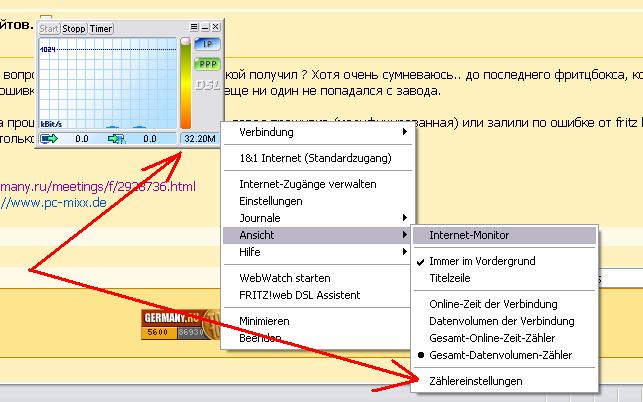Select Gesamt-Datenvolumen-Zähler option
643x402 pixels.
coord(504,355)
